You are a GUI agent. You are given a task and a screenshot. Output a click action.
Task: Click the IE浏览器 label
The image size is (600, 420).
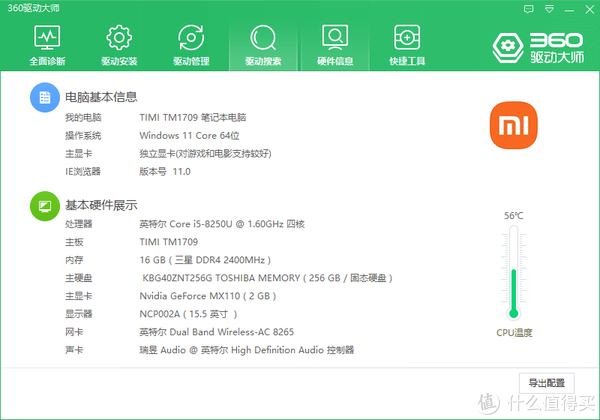click(83, 171)
